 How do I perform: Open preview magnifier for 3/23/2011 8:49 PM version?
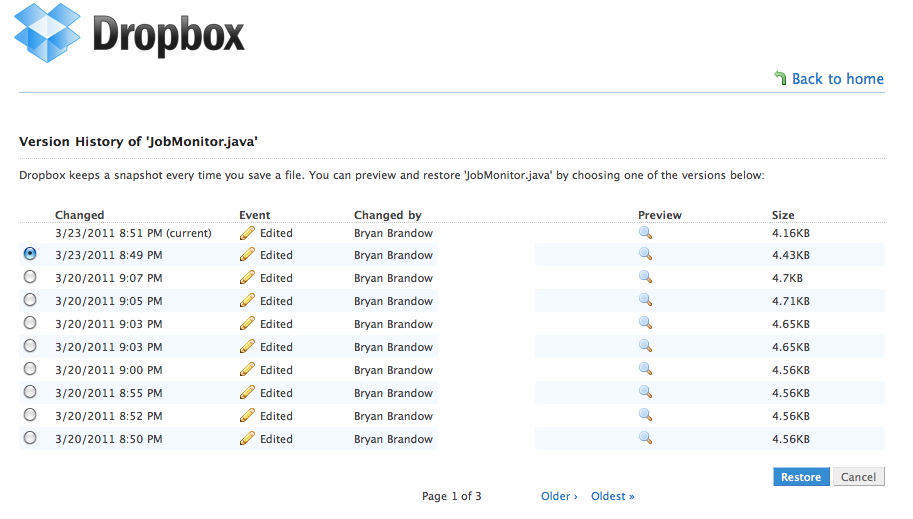pos(645,255)
